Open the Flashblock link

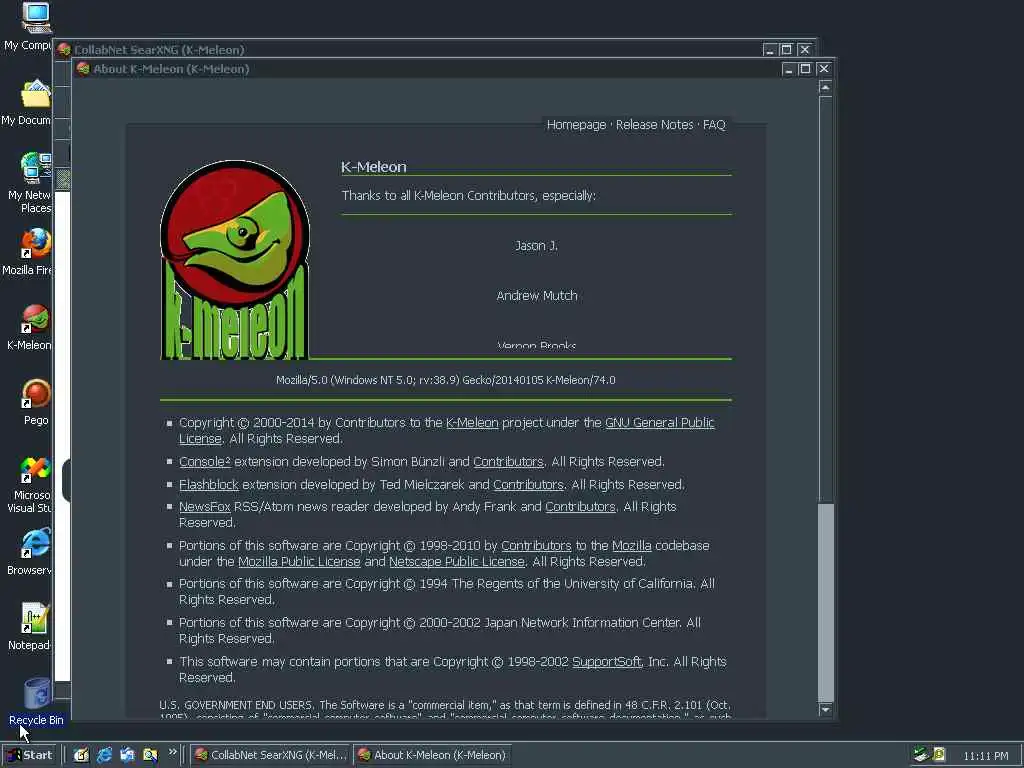coord(209,485)
